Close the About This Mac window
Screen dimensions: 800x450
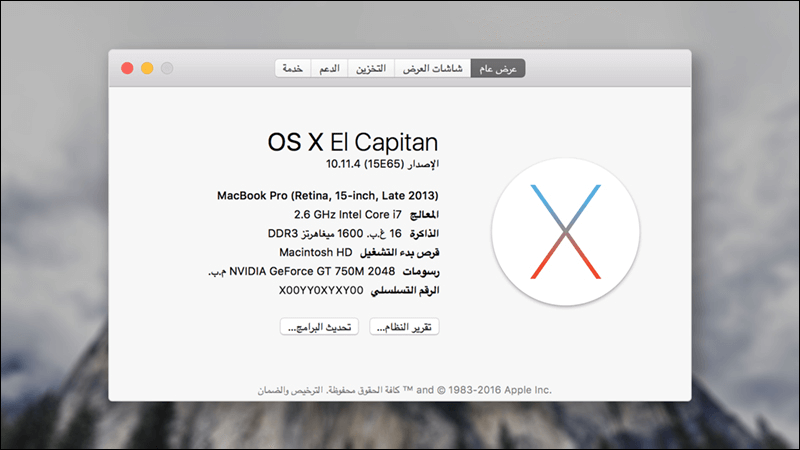click(x=127, y=68)
